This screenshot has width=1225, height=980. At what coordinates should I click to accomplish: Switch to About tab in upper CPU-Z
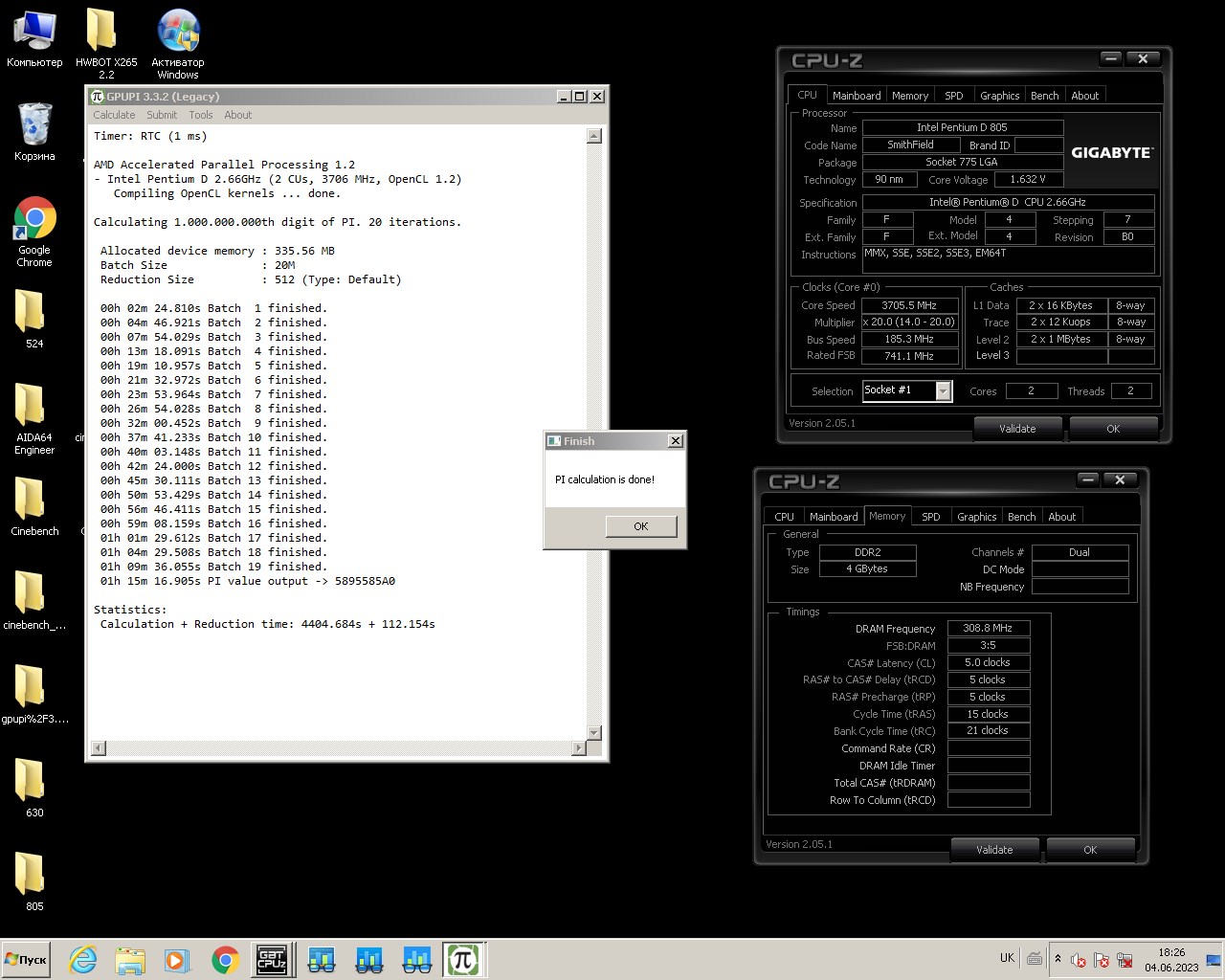pos(1085,96)
